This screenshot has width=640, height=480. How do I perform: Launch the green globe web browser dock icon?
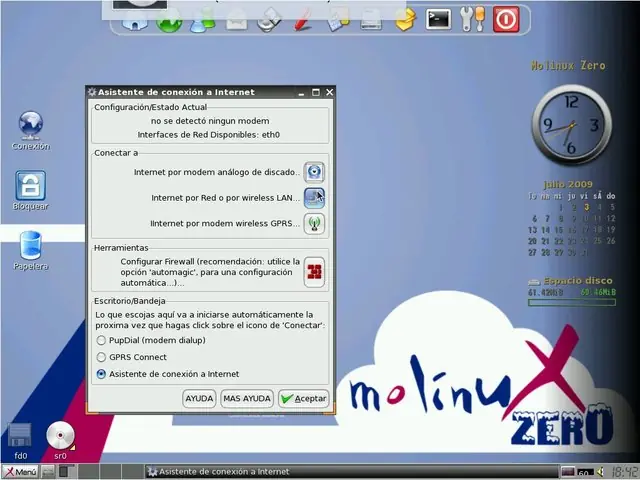[x=169, y=20]
